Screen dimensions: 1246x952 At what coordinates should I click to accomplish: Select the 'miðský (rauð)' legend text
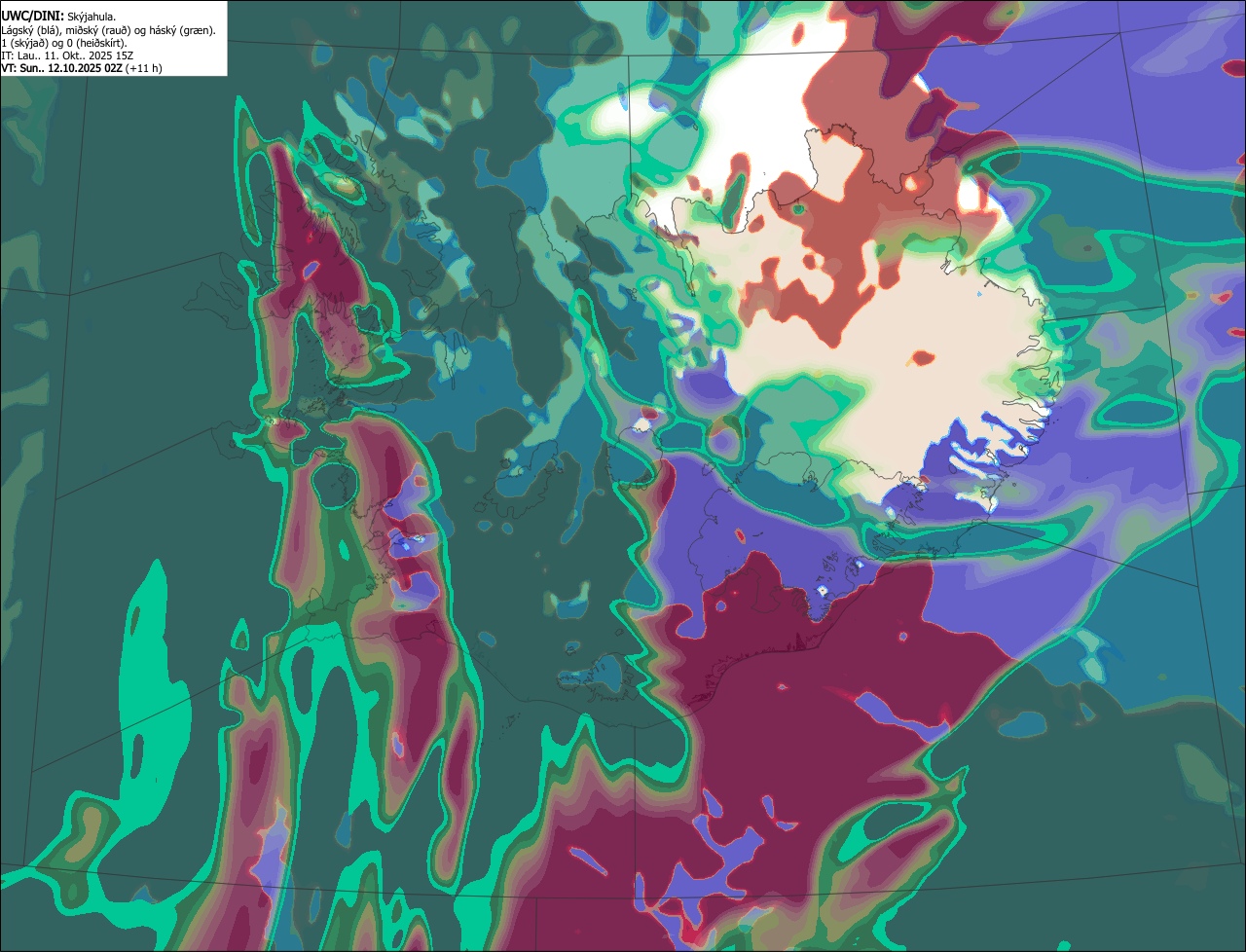click(x=98, y=30)
